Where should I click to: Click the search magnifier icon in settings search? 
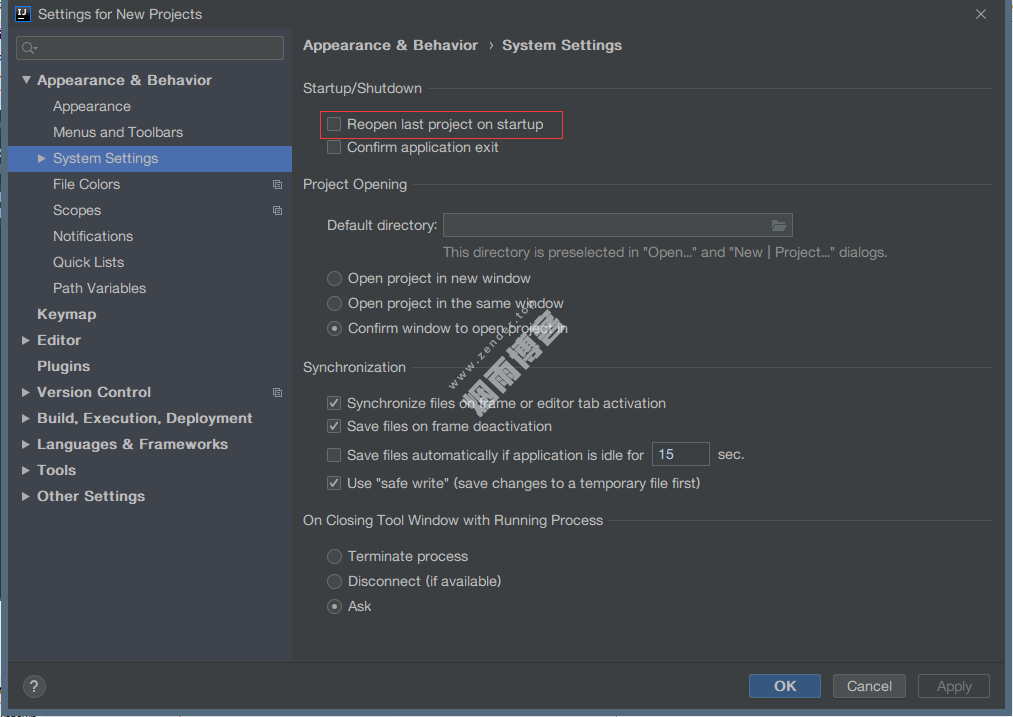pyautogui.click(x=29, y=48)
